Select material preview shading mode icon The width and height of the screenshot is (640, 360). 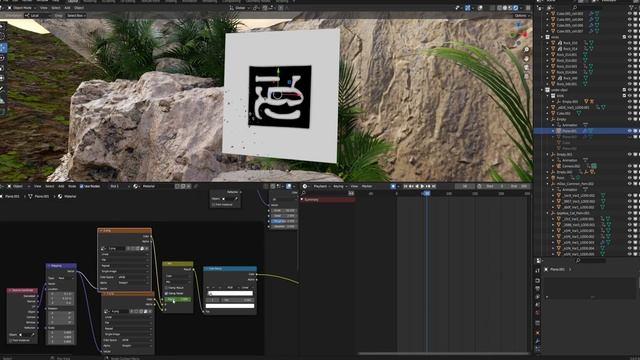pos(510,8)
